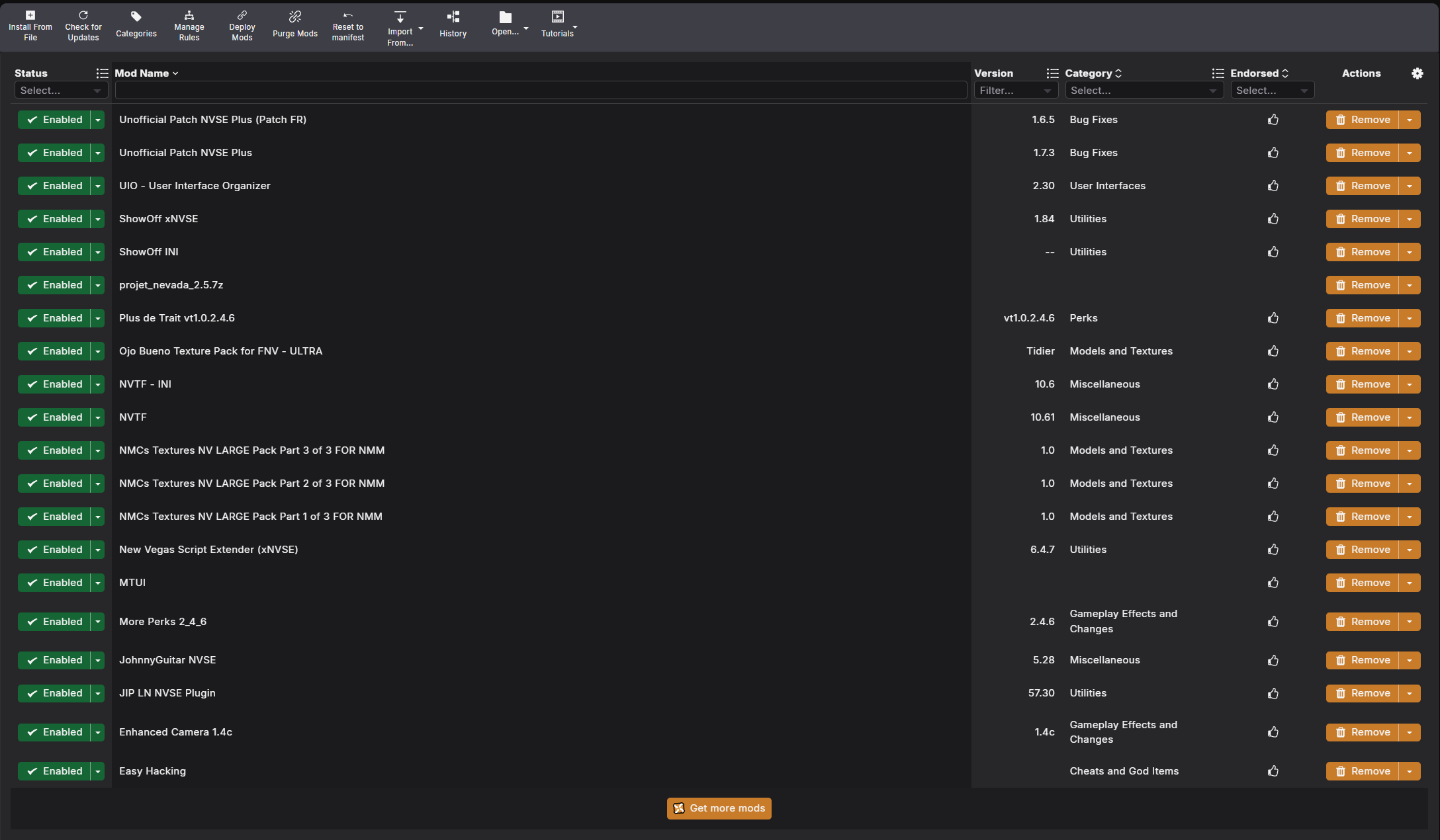This screenshot has height=840, width=1440.
Task: Expand Remove options for Enhanced Camera 1.4c
Action: [x=1410, y=732]
